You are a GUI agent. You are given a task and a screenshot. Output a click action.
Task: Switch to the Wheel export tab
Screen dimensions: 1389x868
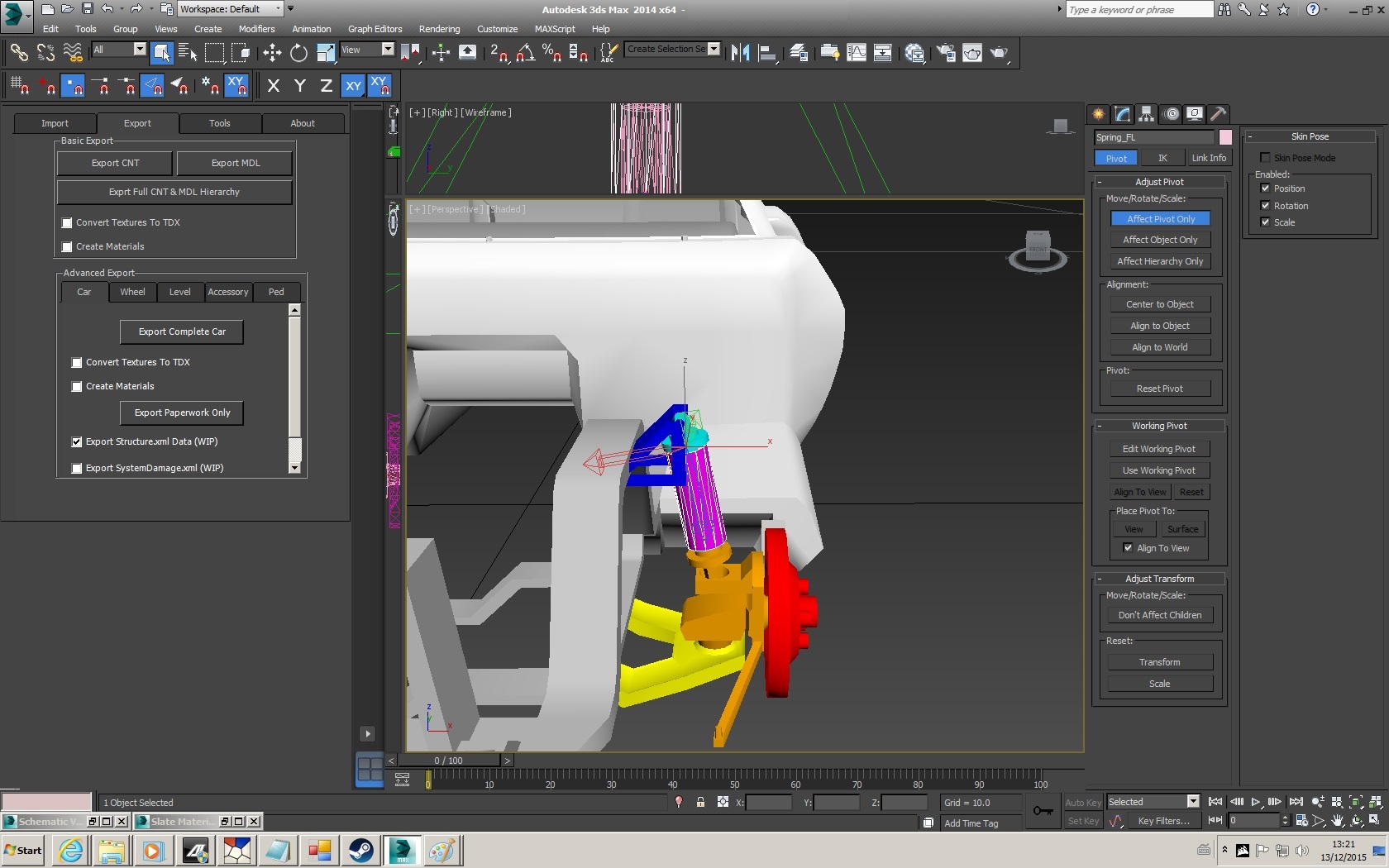[x=132, y=292]
